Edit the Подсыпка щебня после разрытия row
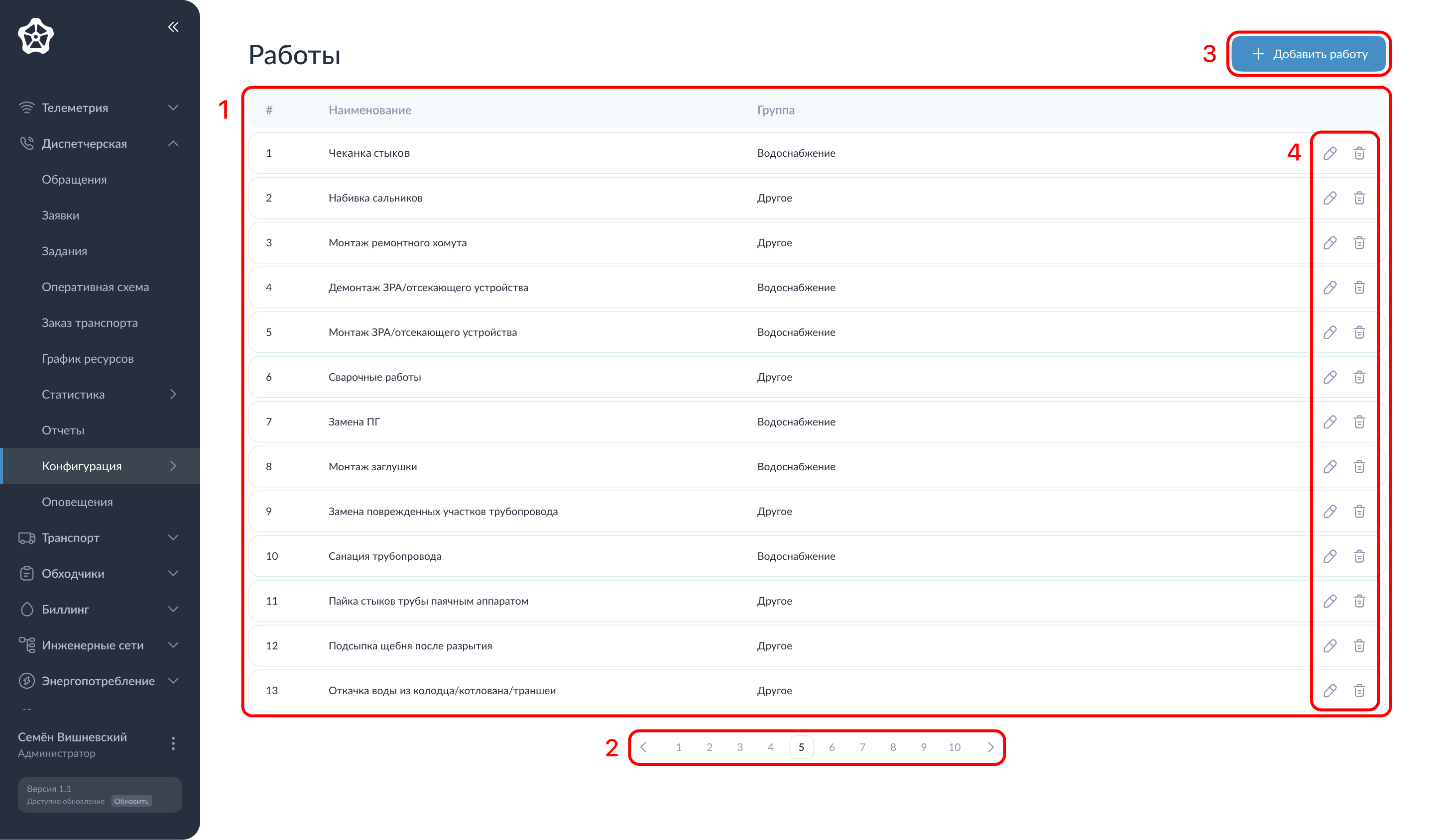1434x840 pixels. (1329, 645)
